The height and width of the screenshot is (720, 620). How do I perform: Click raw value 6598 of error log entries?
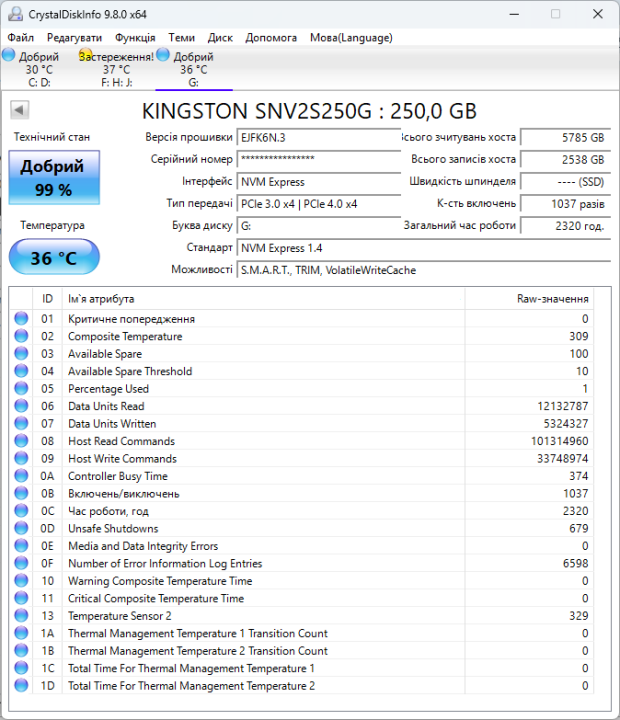point(575,563)
